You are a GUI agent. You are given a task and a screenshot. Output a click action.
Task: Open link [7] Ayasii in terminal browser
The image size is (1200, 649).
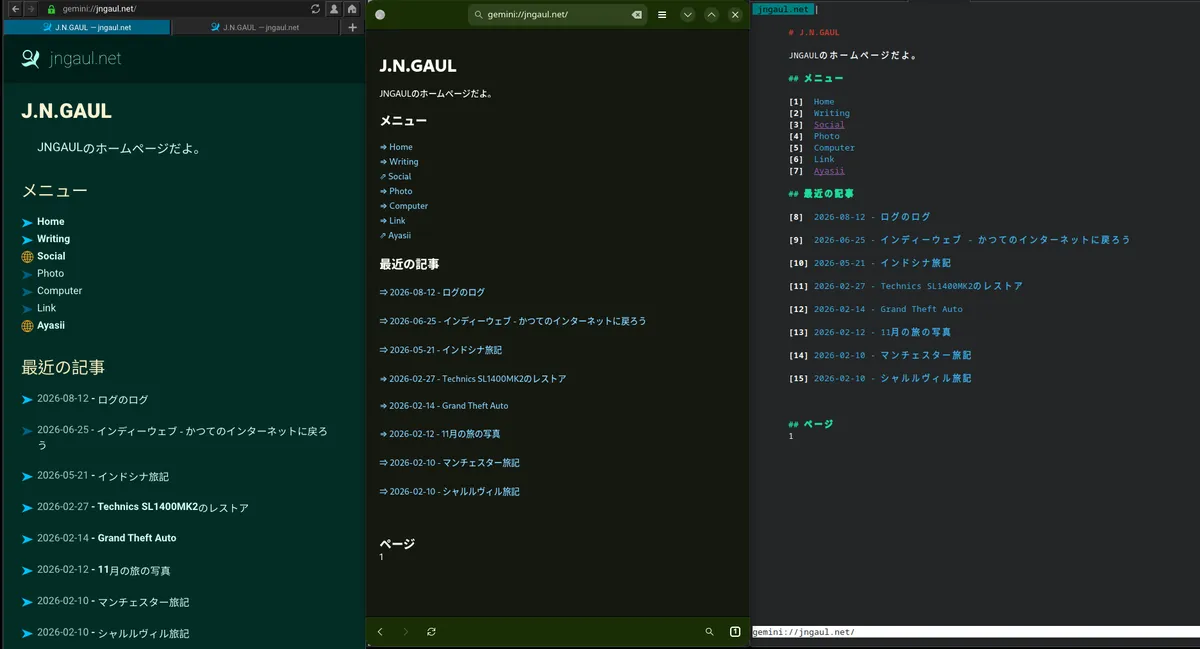coord(829,171)
